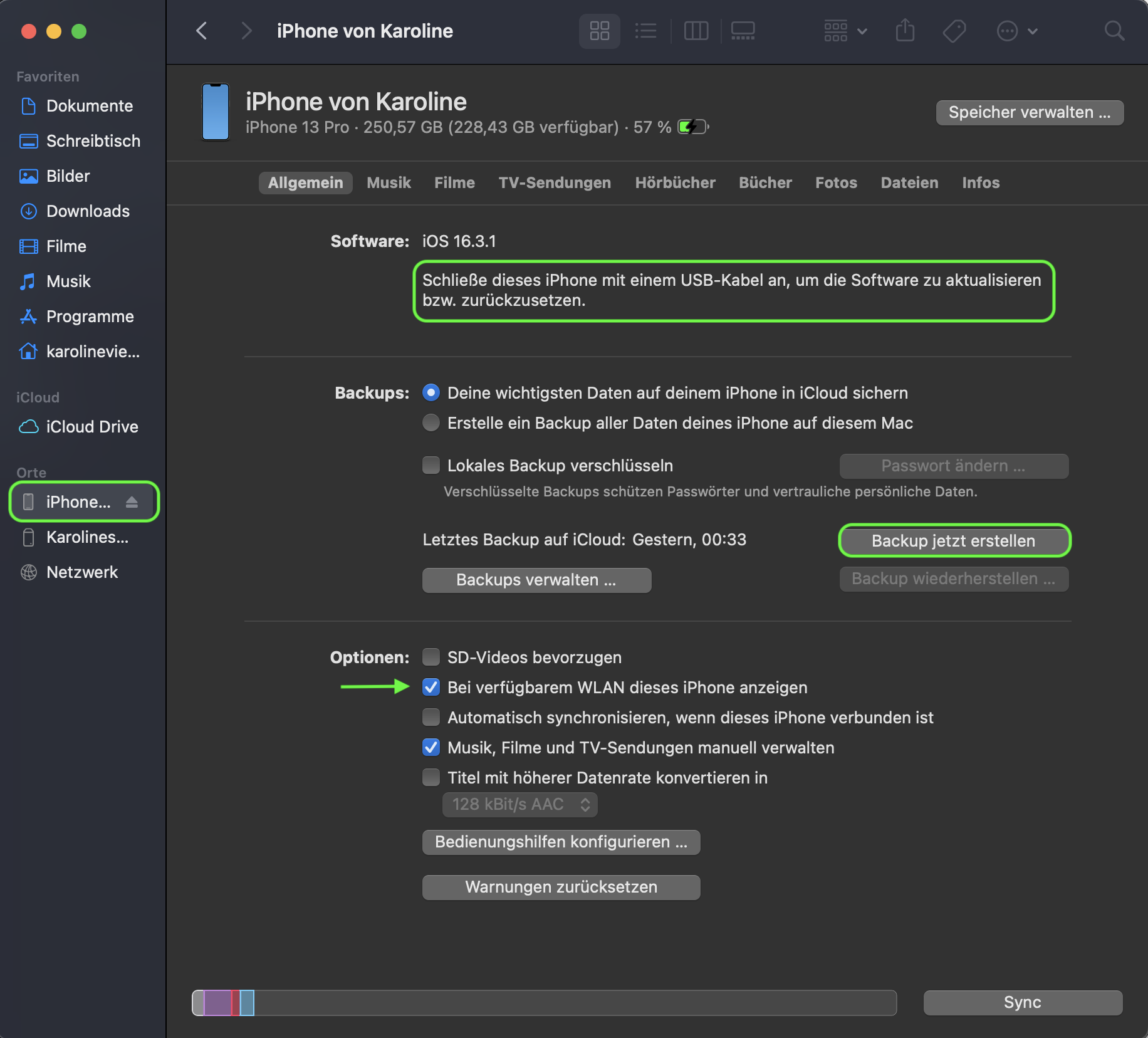
Task: Switch to icon grid view
Action: pyautogui.click(x=599, y=31)
